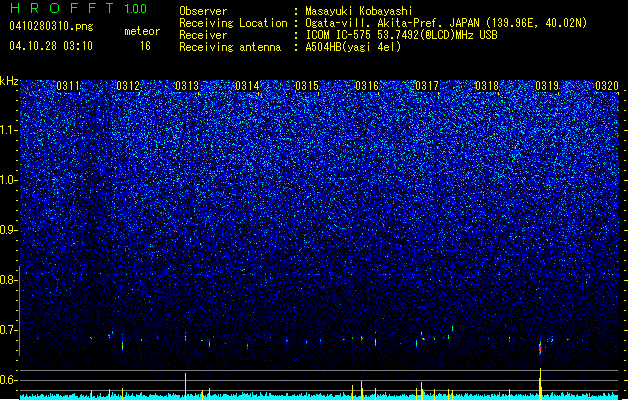Click time marker 0316

(x=367, y=86)
